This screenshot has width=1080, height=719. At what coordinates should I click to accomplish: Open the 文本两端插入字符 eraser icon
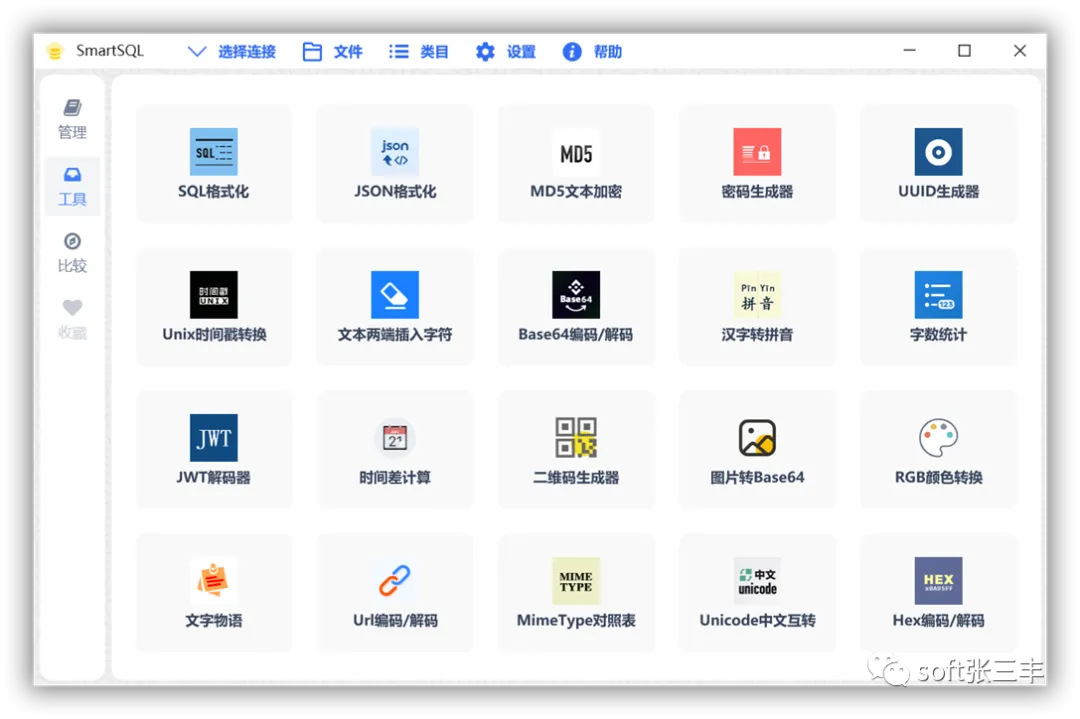395,295
